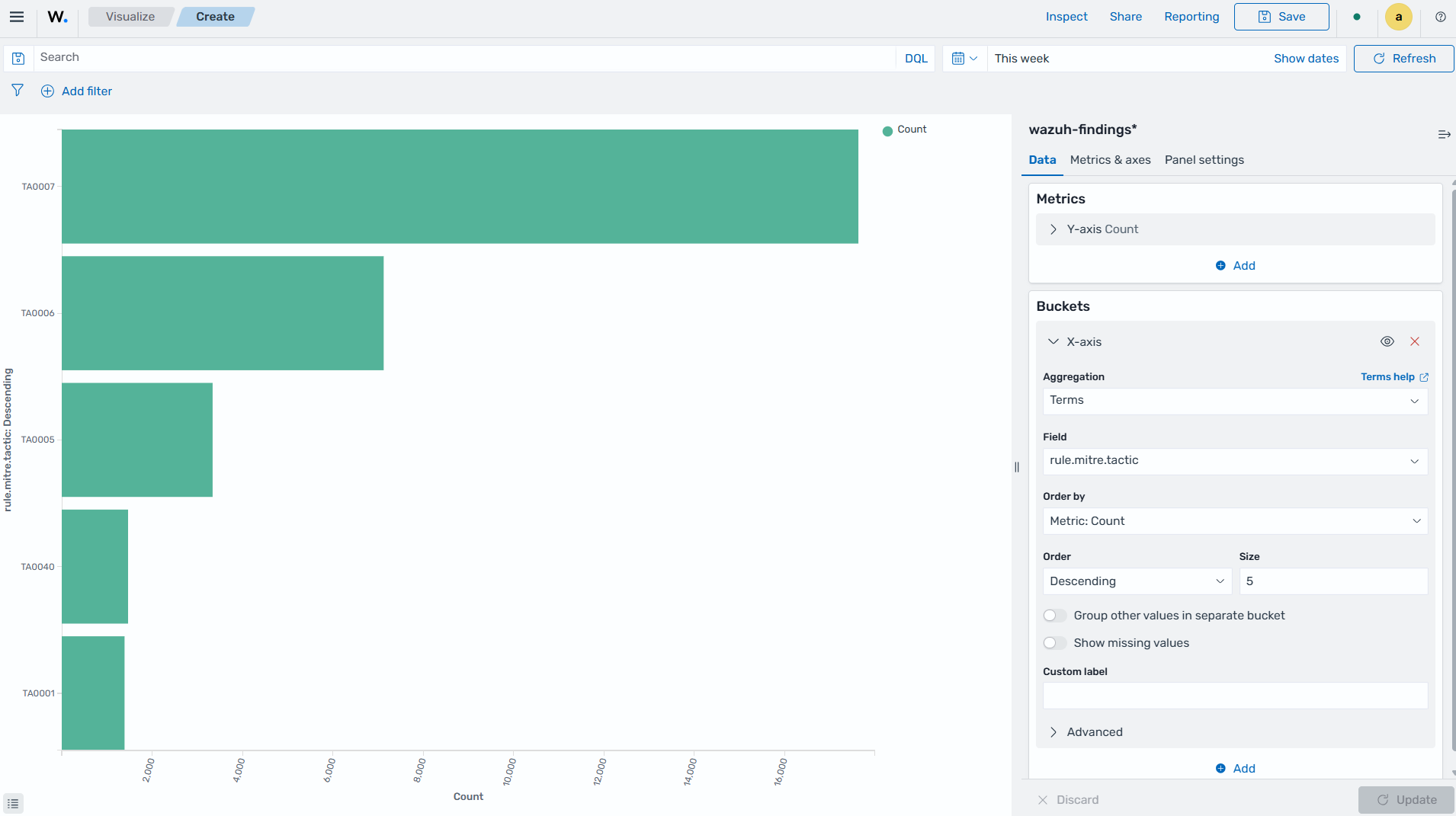Click the filter funnel icon
The width and height of the screenshot is (1456, 816).
18,91
